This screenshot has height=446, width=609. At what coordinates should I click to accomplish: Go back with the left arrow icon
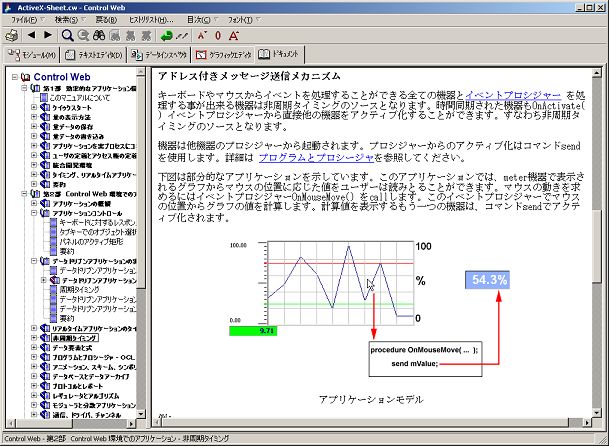pyautogui.click(x=33, y=35)
